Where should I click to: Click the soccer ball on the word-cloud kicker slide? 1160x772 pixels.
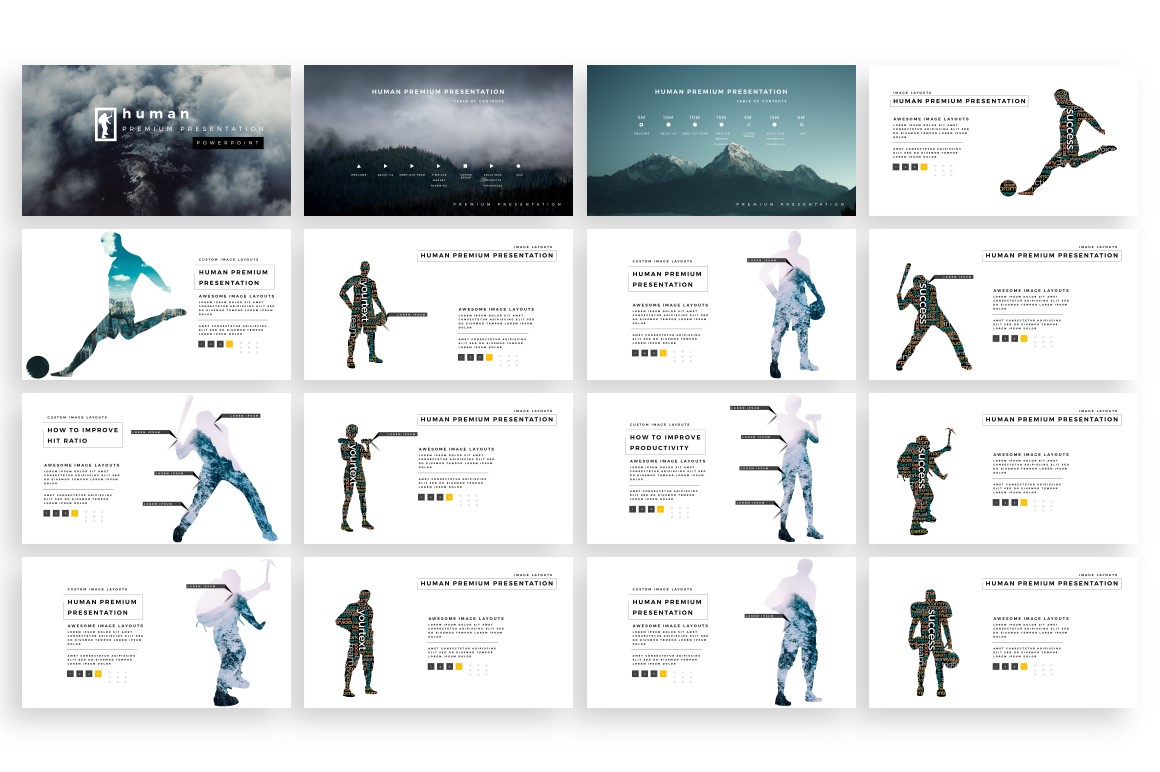tap(1009, 188)
